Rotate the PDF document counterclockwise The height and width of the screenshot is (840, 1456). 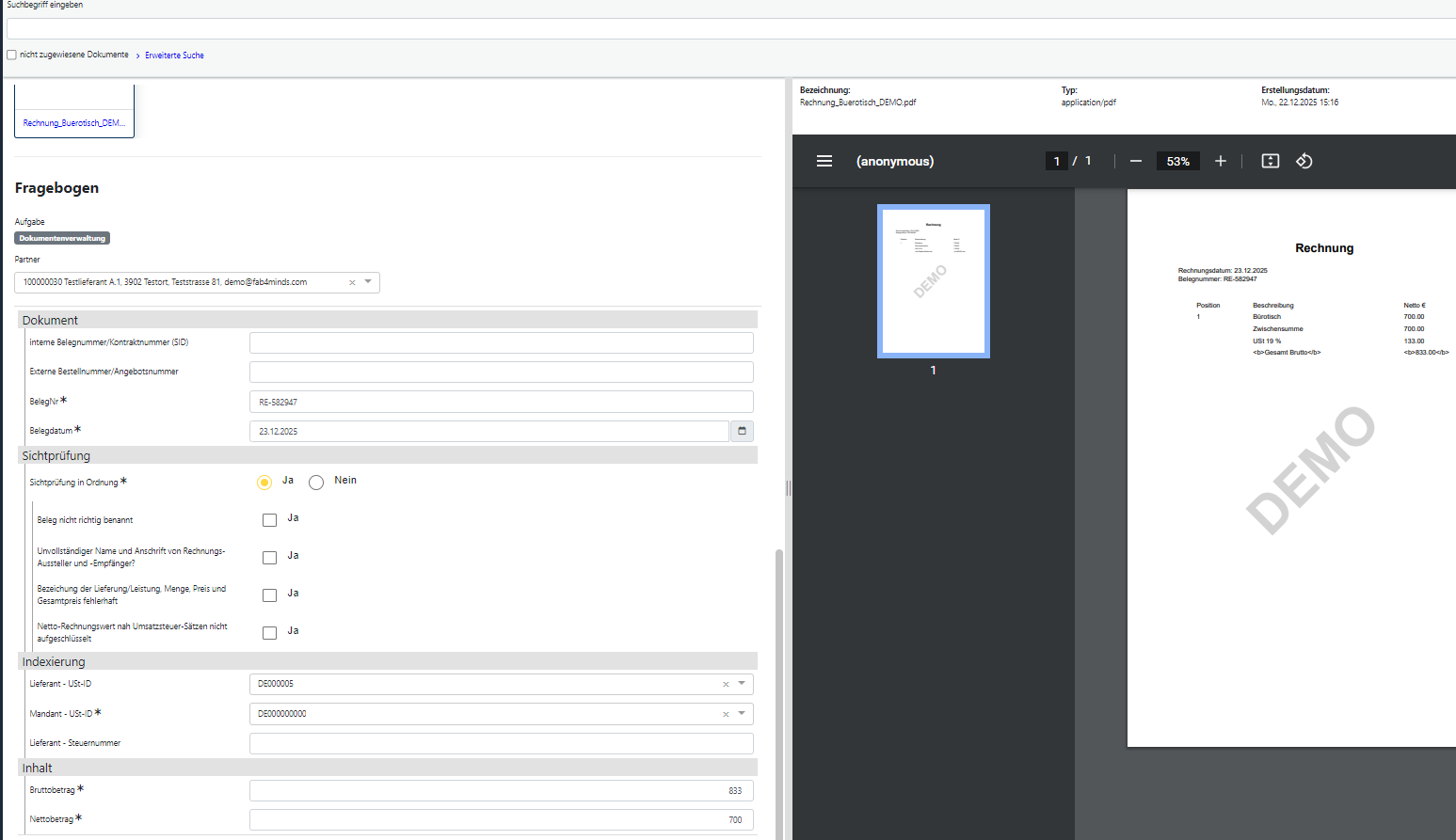pyautogui.click(x=1304, y=161)
